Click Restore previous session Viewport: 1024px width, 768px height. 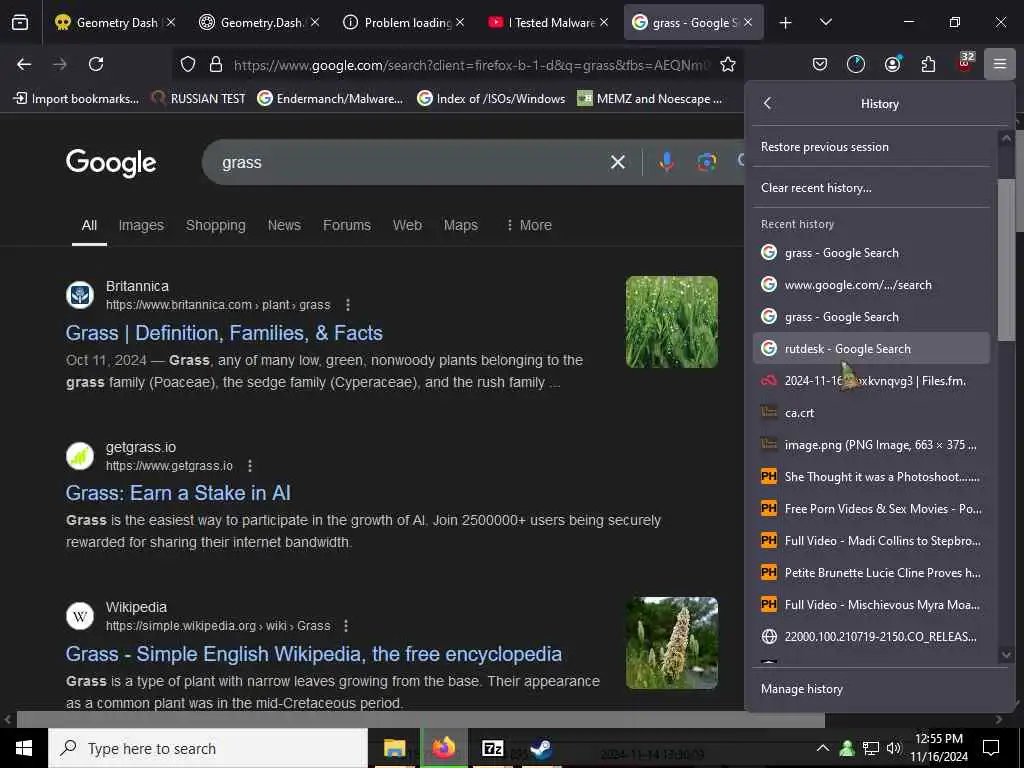[x=871, y=147]
